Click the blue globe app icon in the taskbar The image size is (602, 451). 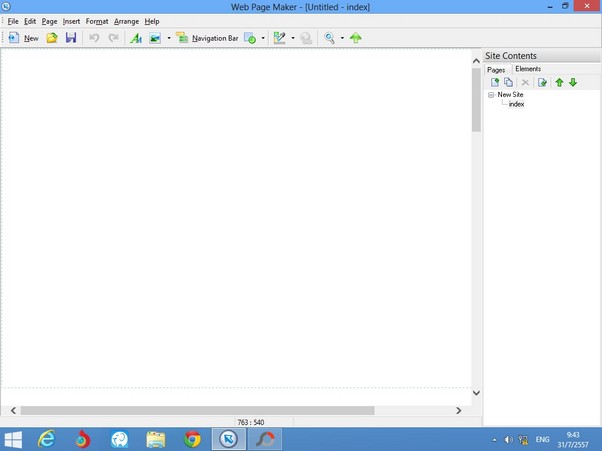(119, 439)
